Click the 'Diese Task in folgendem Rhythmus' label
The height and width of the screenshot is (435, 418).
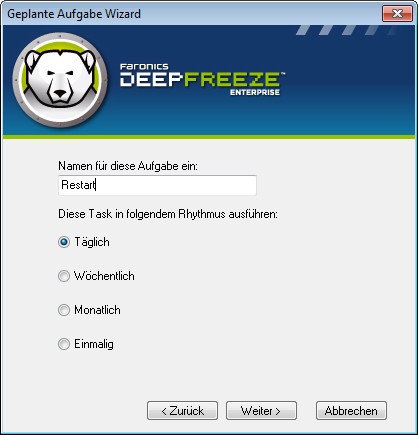click(168, 214)
